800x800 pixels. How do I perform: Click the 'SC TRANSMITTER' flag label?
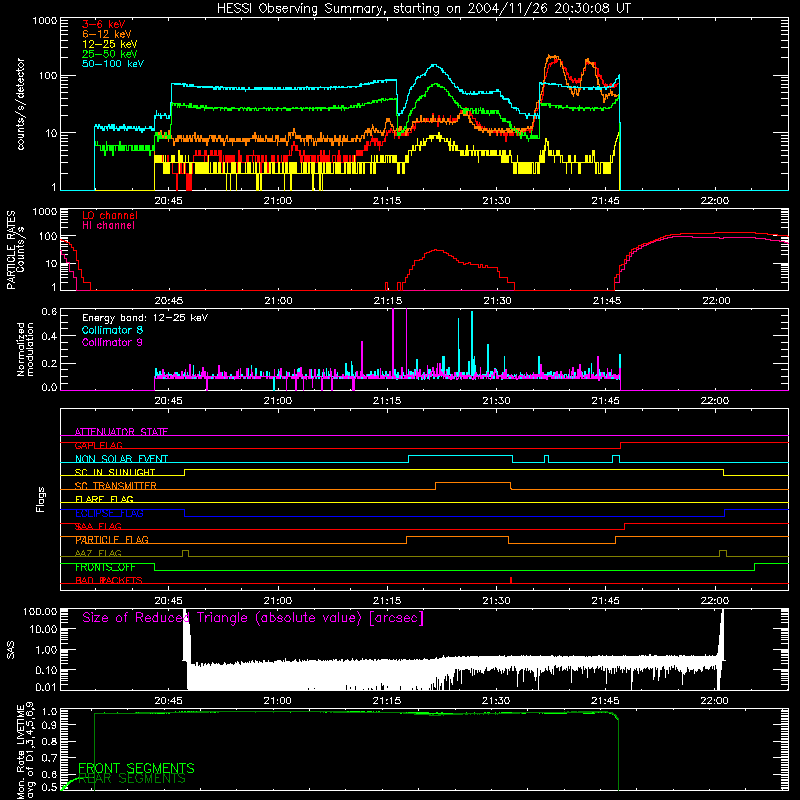(x=116, y=486)
